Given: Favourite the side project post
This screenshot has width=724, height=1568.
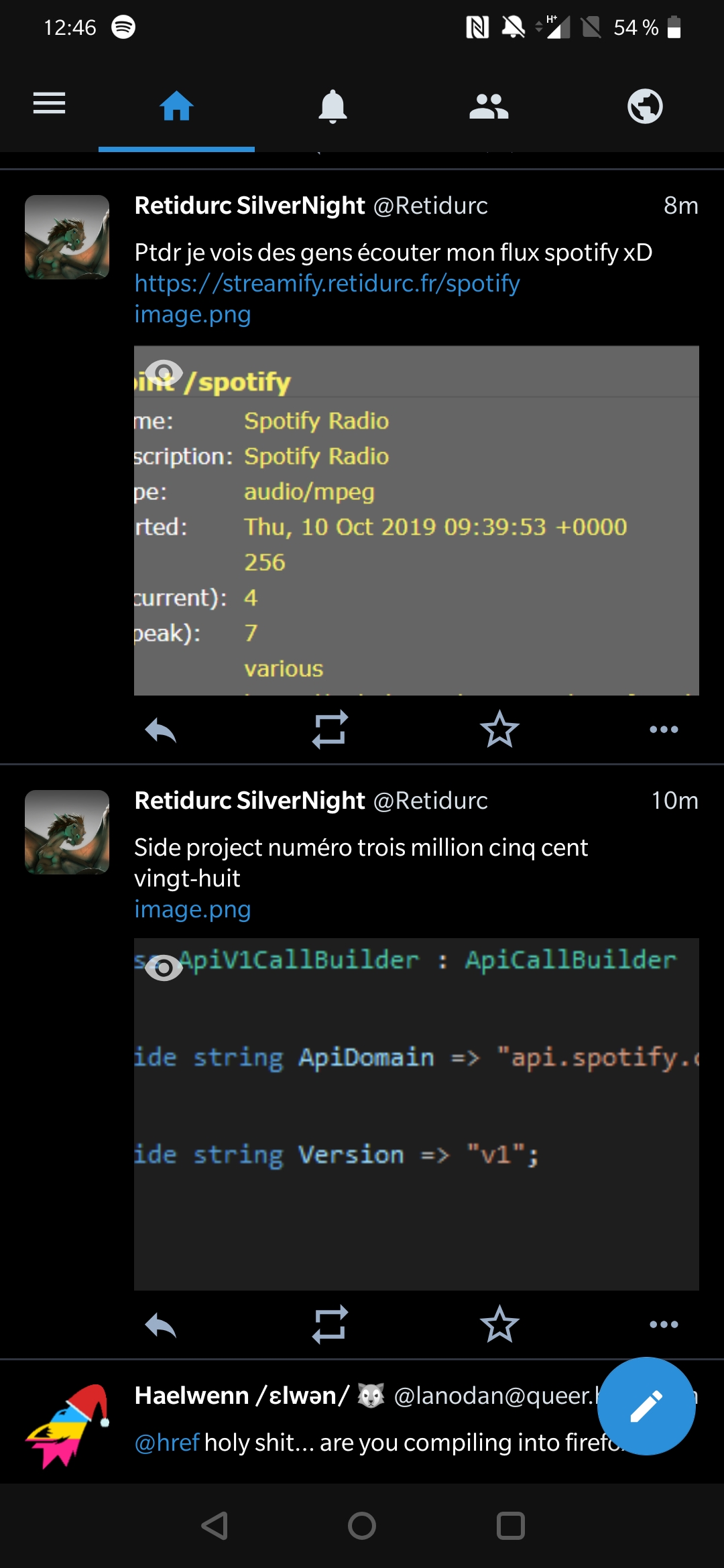Looking at the screenshot, I should click(499, 1324).
